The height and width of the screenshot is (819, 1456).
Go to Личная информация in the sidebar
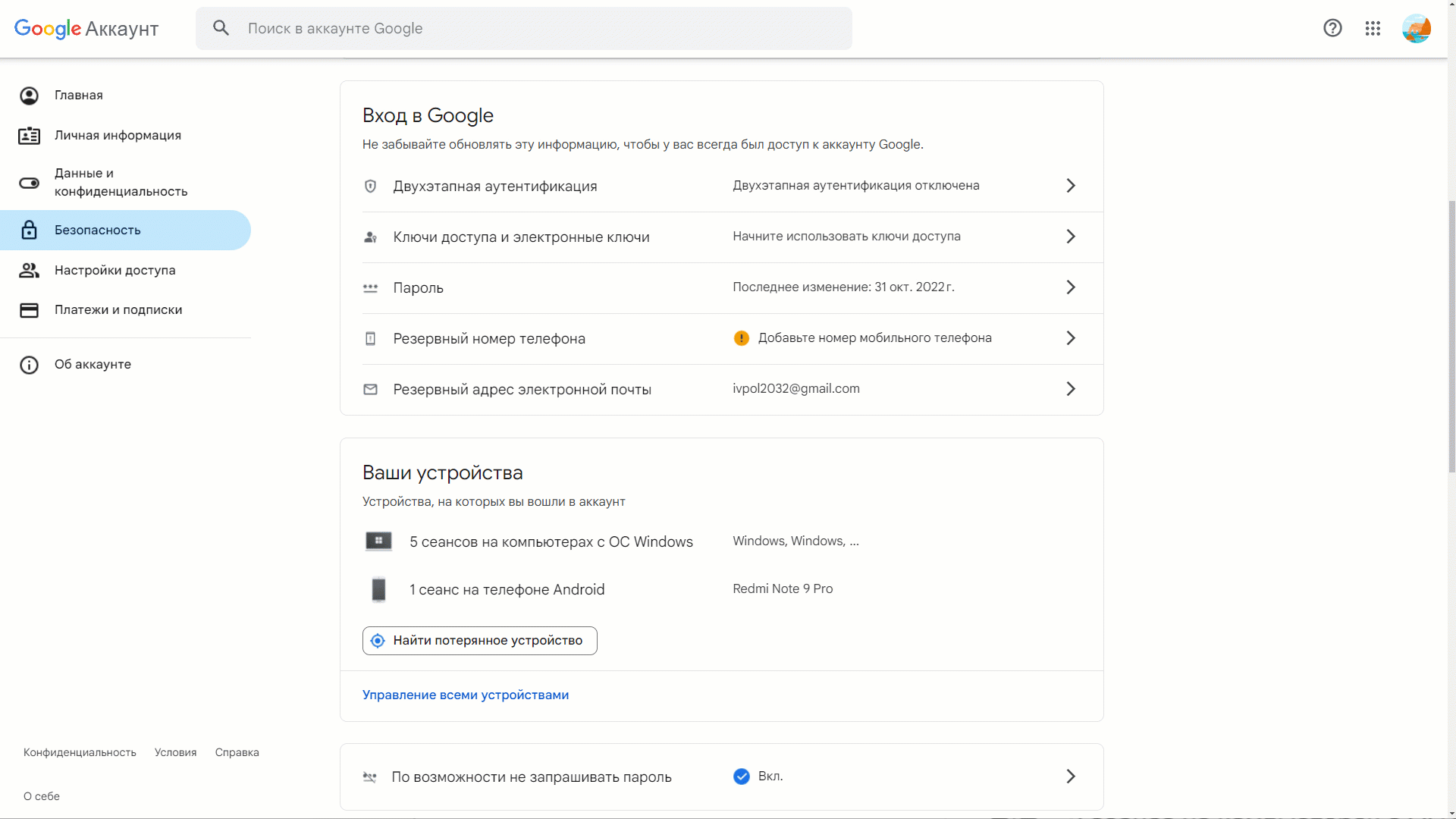tap(118, 136)
